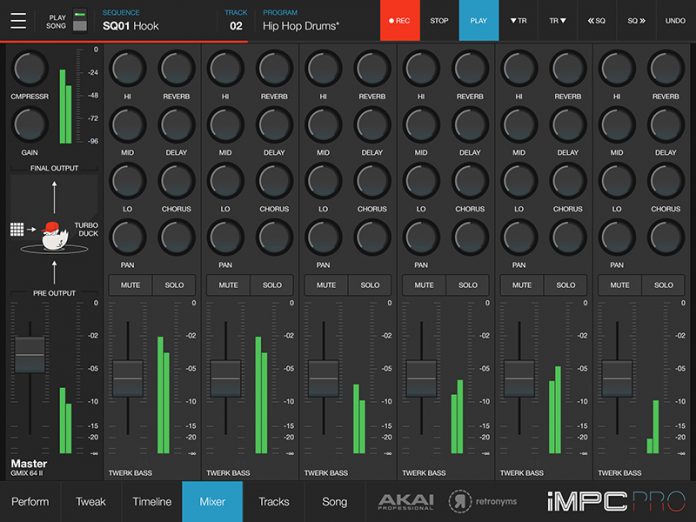Image resolution: width=696 pixels, height=522 pixels.
Task: Switch to the Perform tab
Action: tap(30, 501)
